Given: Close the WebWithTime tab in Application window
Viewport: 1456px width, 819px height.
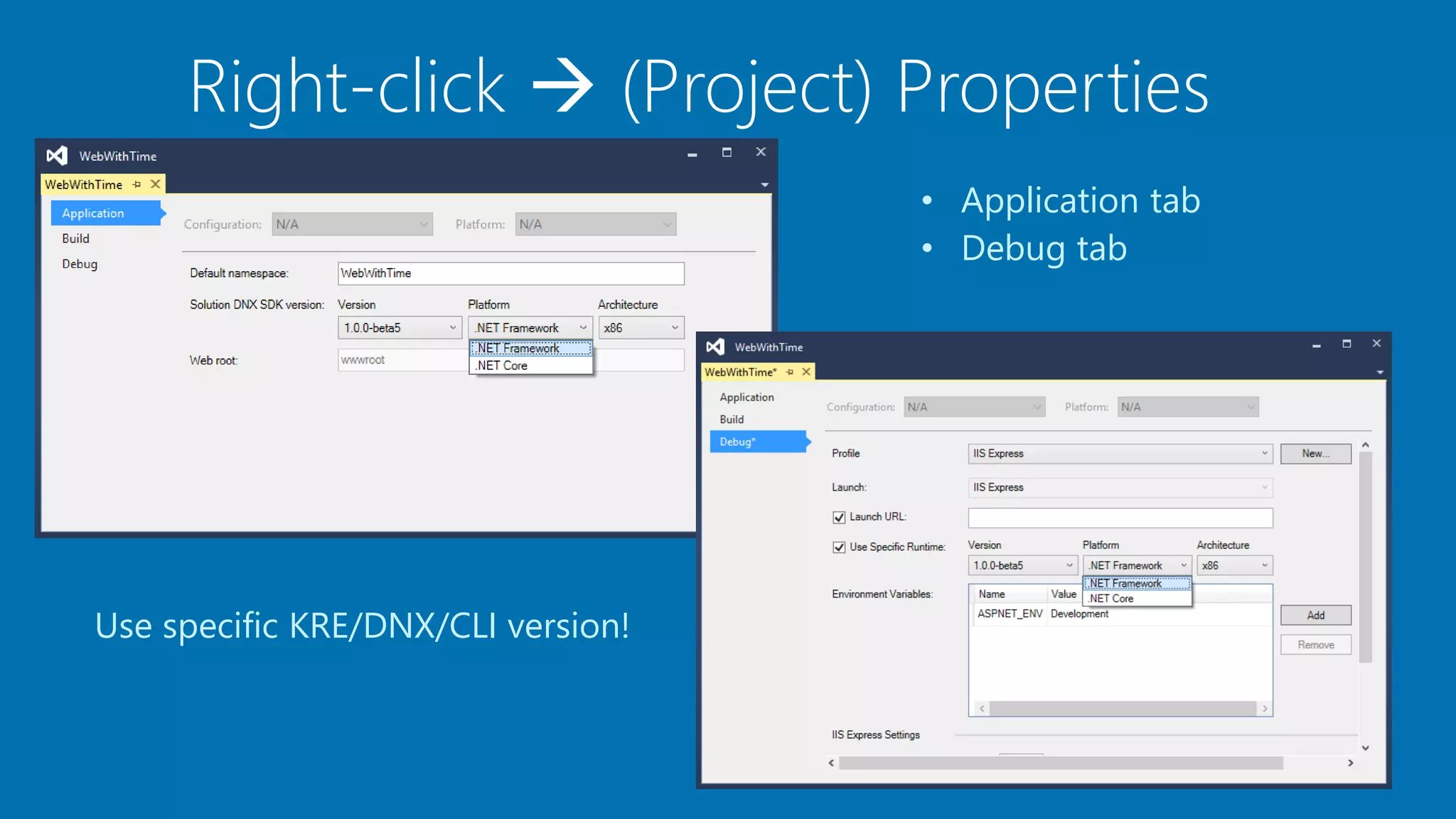Looking at the screenshot, I should (155, 185).
